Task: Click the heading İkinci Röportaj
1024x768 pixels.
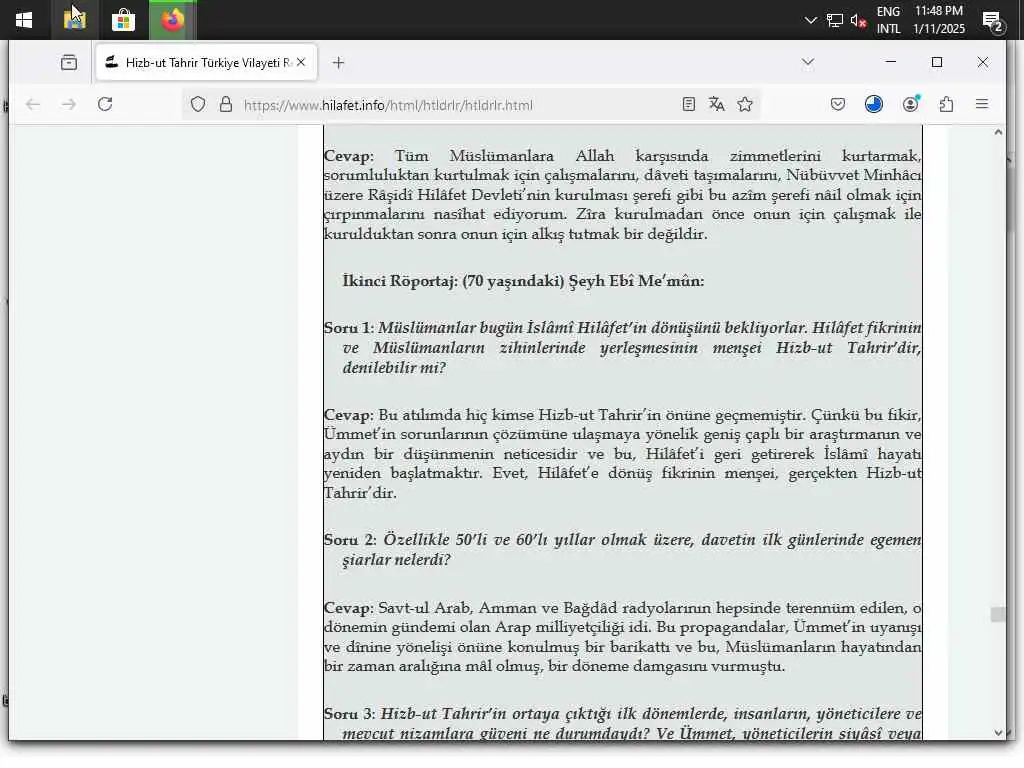Action: point(523,281)
